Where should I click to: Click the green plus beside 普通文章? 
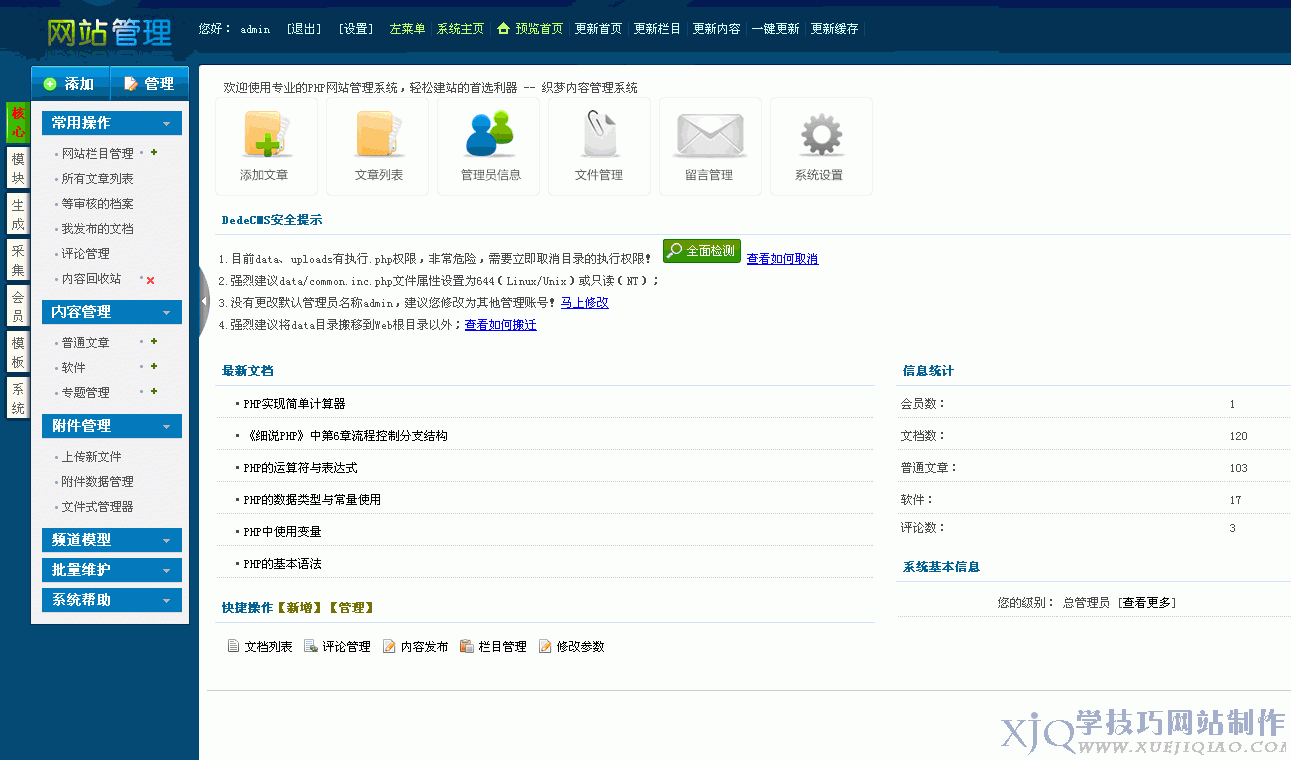pos(154,342)
